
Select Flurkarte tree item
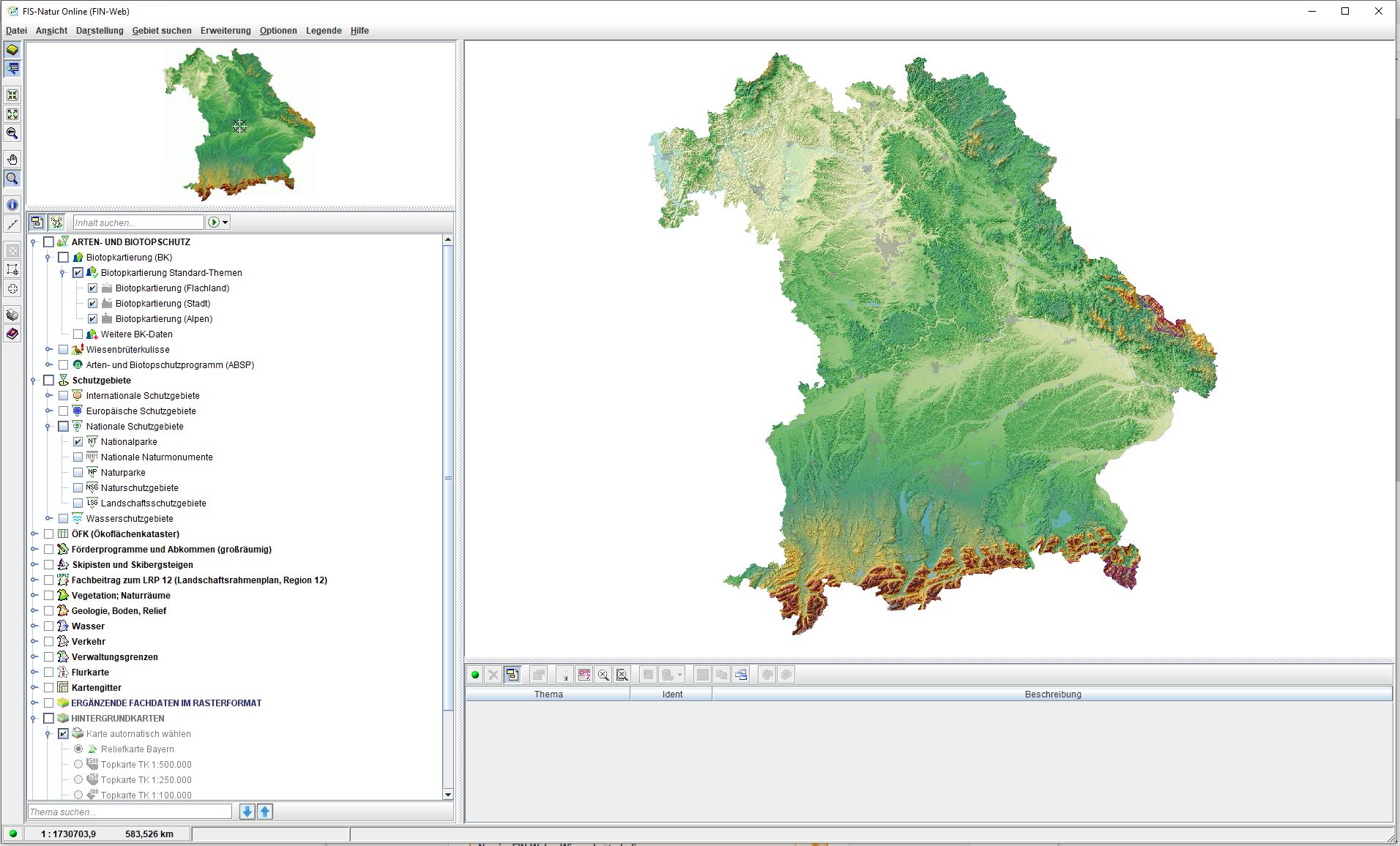(90, 673)
